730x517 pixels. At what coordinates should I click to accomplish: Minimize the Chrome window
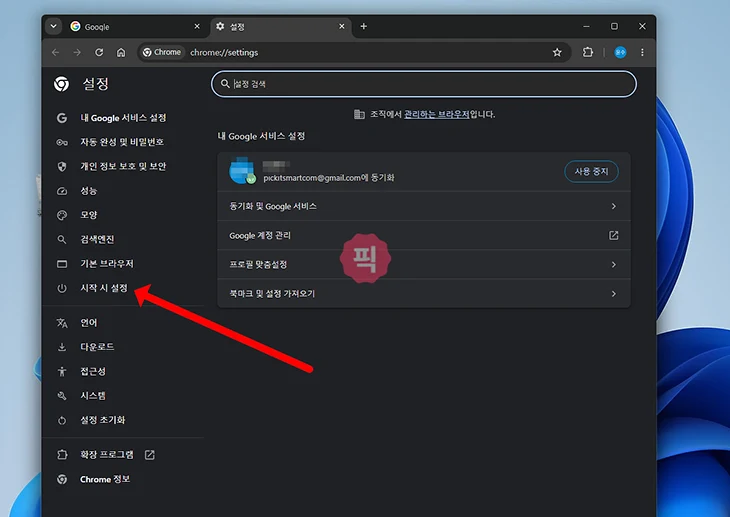coord(586,27)
